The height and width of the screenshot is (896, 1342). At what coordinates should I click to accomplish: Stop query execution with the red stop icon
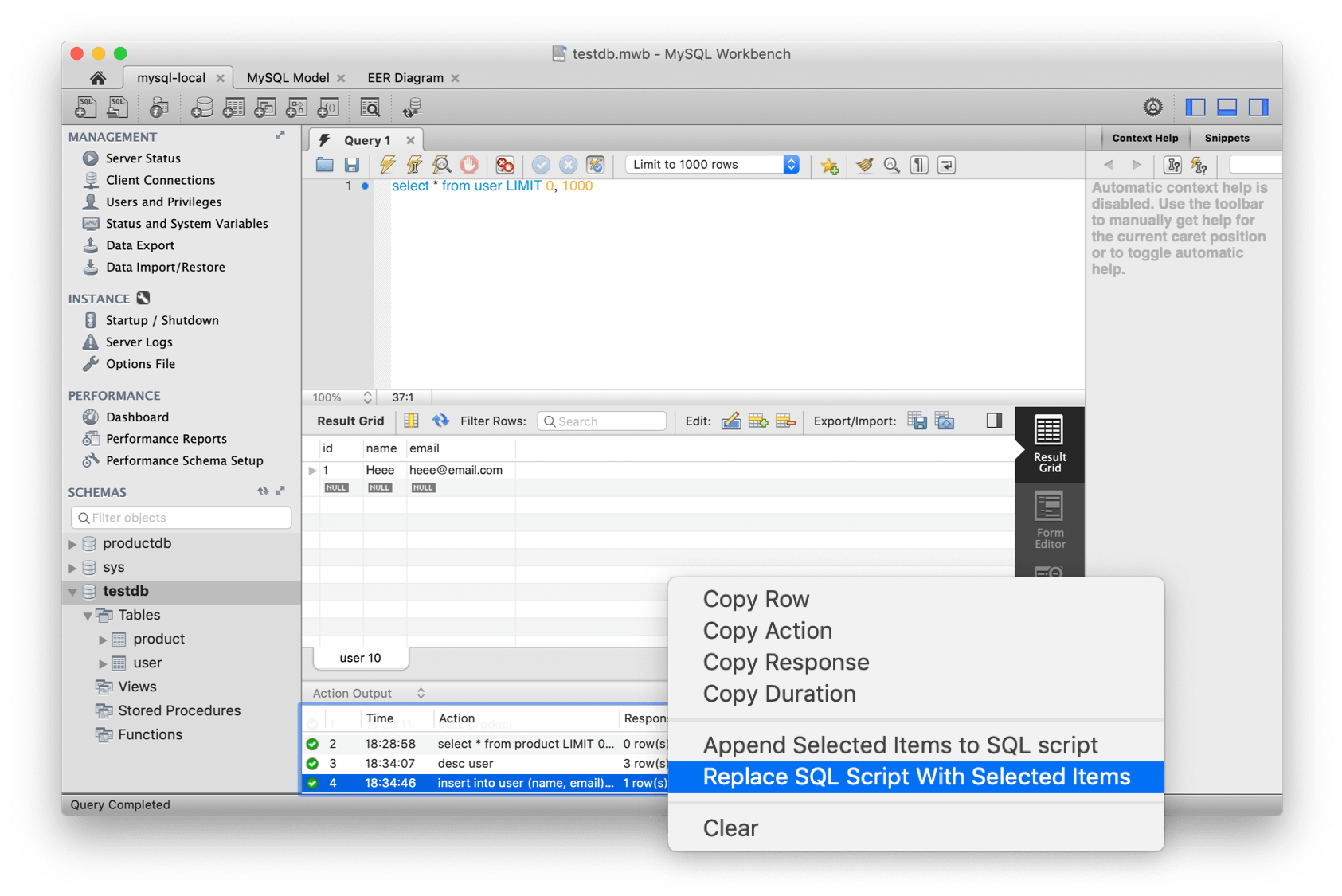[x=469, y=165]
